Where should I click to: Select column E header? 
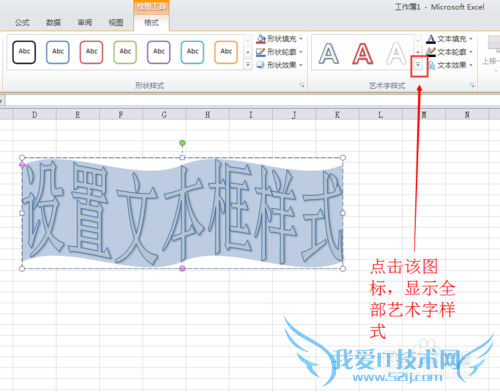[x=78, y=115]
